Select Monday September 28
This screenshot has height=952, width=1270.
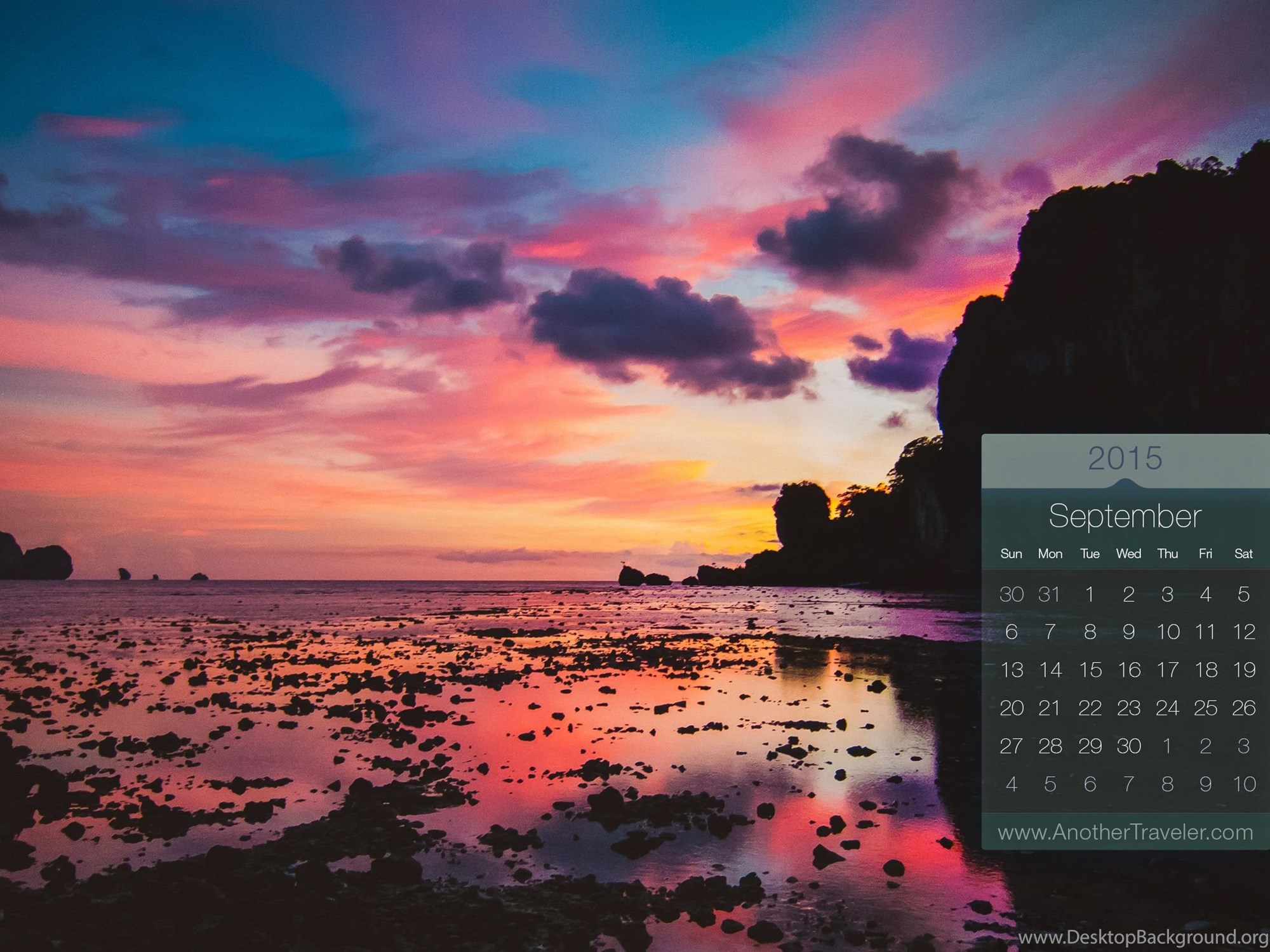pyautogui.click(x=1050, y=746)
